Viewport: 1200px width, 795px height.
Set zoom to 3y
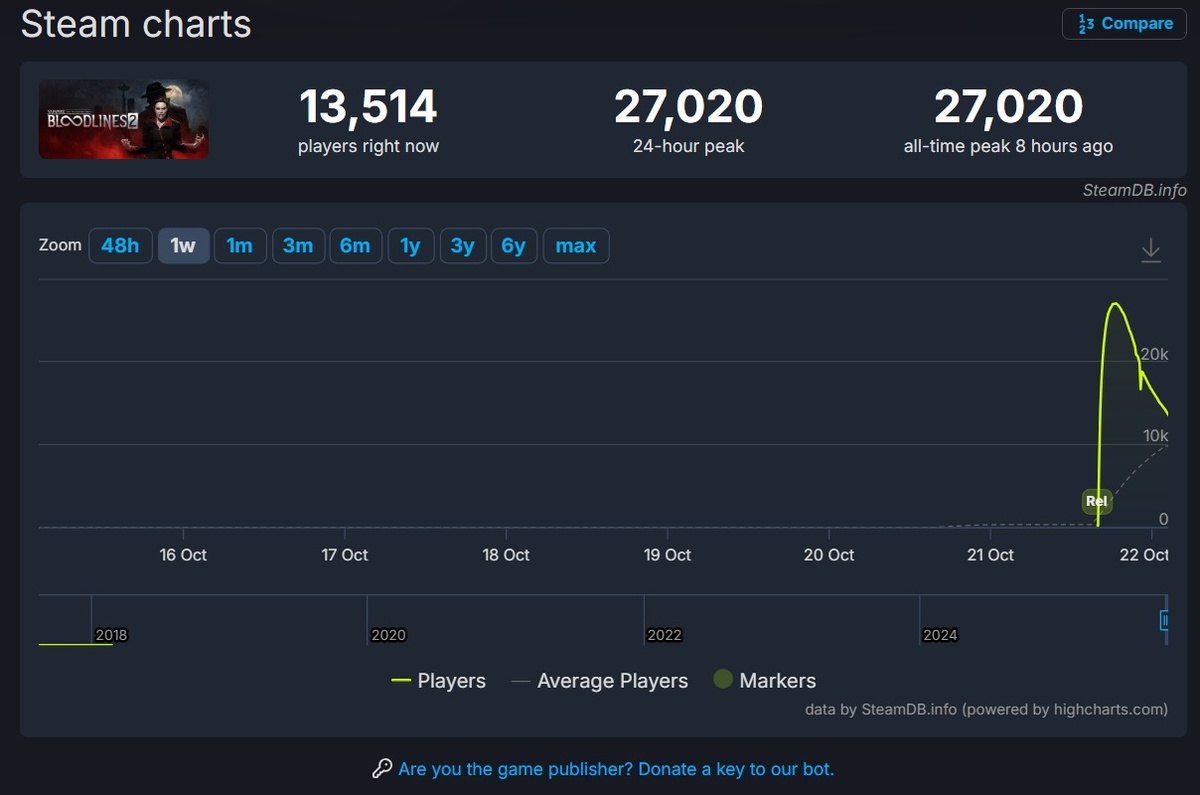click(462, 246)
